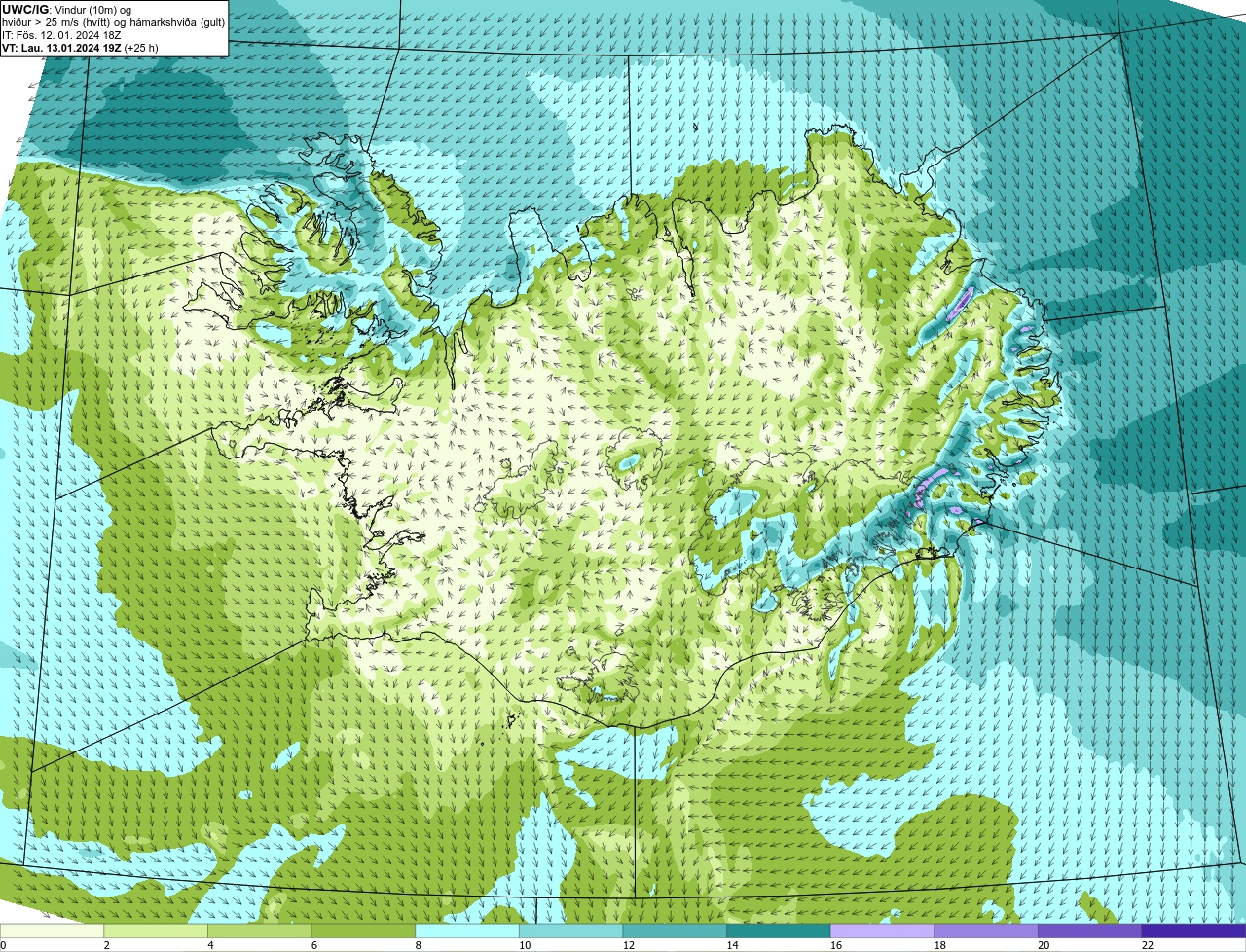This screenshot has height=952, width=1246.
Task: Select the 14–16 m/s dark teal legend swatch
Action: click(779, 931)
